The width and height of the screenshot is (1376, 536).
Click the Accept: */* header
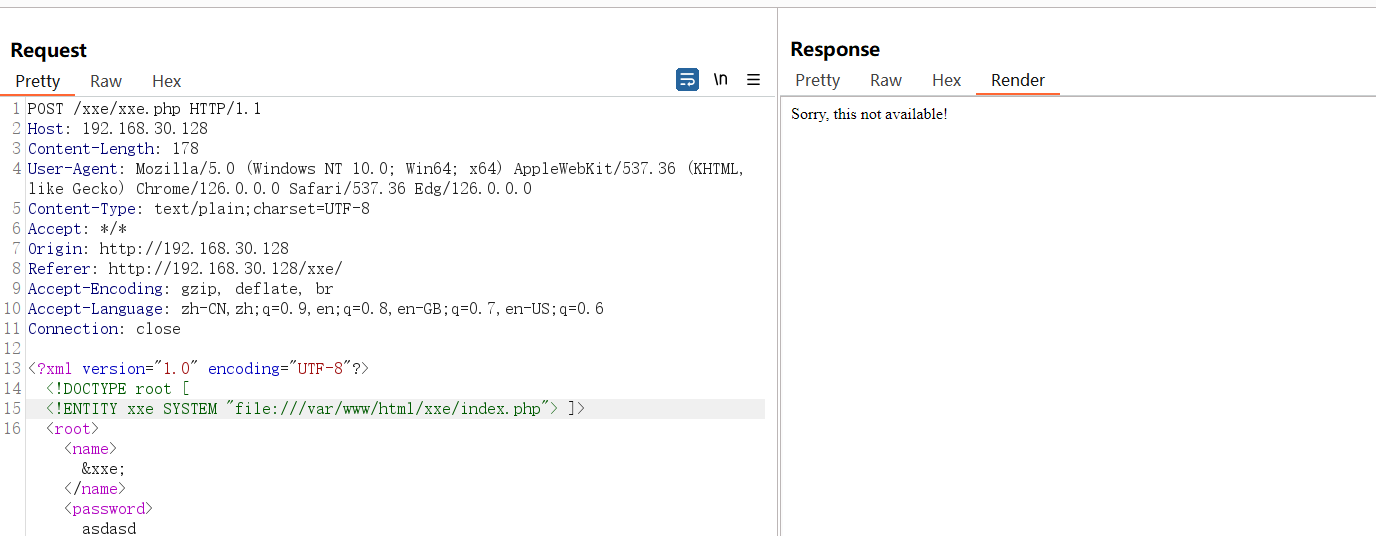click(77, 228)
